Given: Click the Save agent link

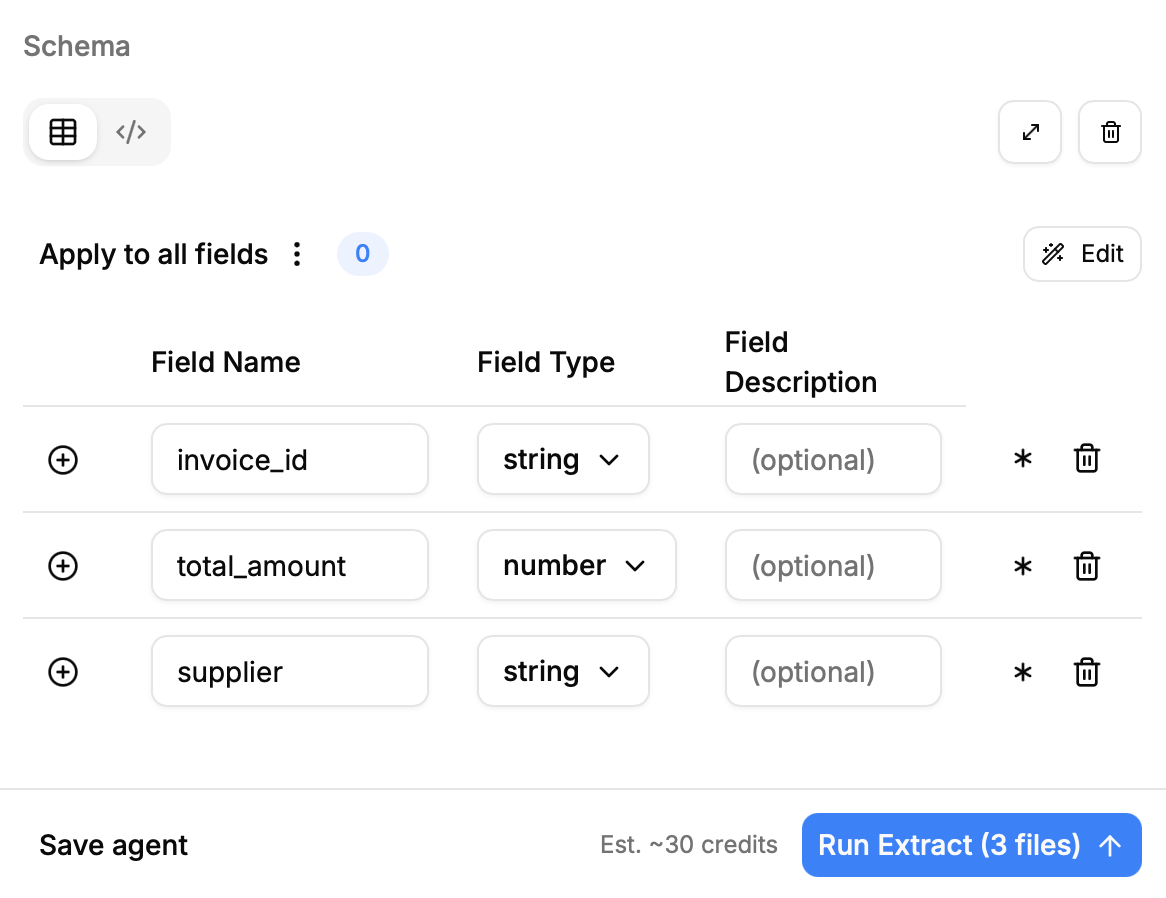Looking at the screenshot, I should [x=114, y=845].
